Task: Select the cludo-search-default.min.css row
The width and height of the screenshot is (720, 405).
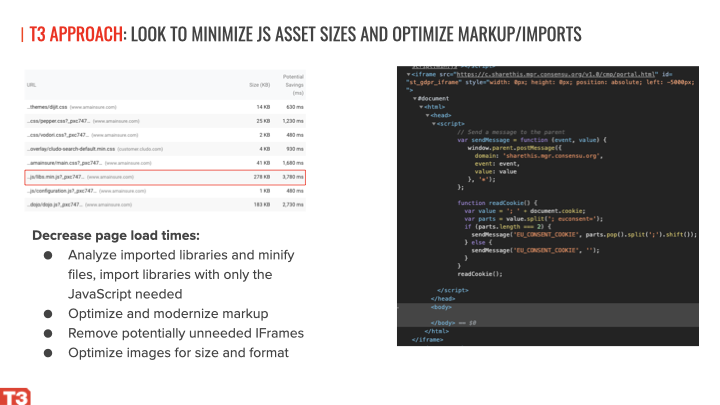Action: click(x=165, y=149)
